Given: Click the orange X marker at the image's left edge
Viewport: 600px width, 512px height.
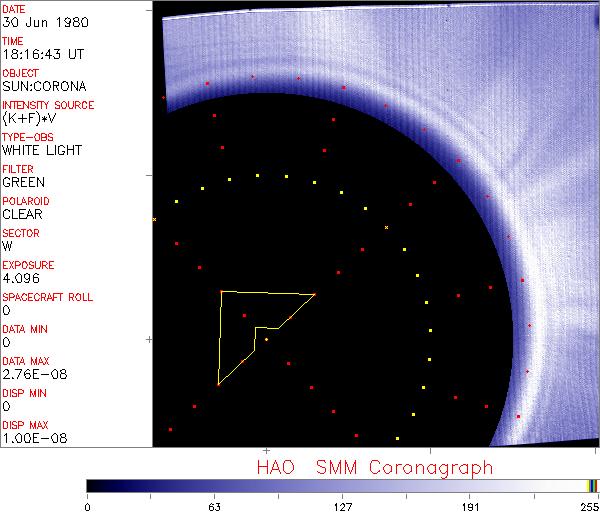Looking at the screenshot, I should (154, 219).
